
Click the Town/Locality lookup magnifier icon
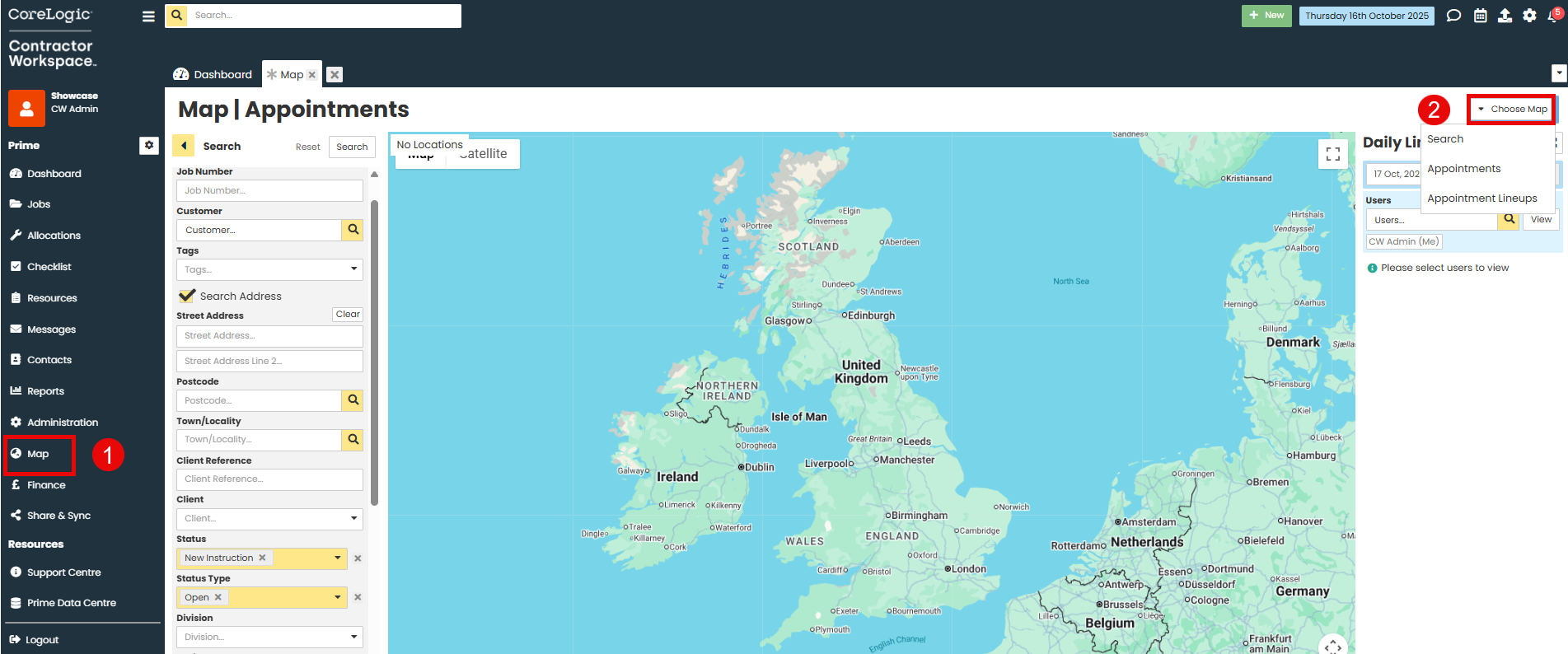tap(353, 440)
